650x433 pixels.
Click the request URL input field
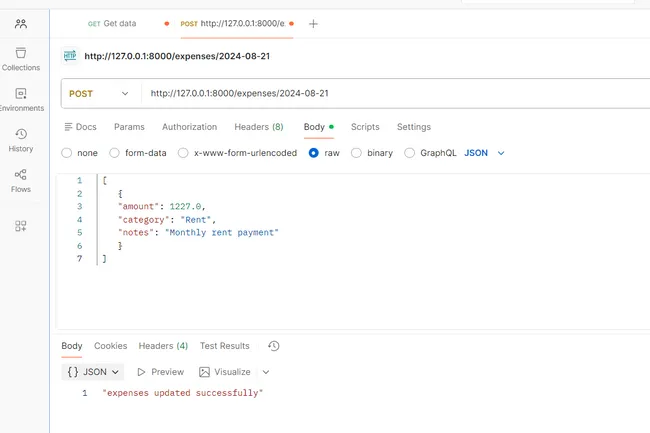(x=390, y=93)
